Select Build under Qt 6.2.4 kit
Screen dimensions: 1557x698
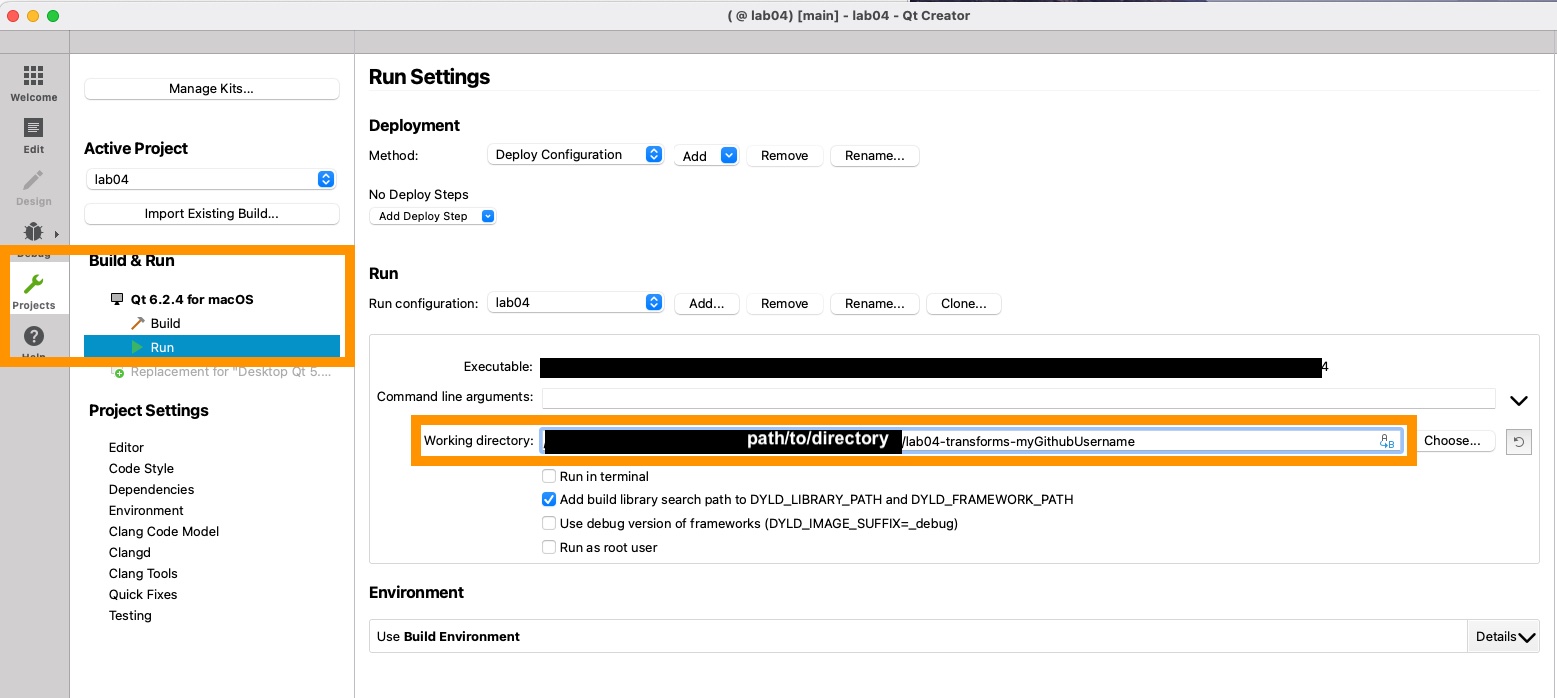pos(165,323)
